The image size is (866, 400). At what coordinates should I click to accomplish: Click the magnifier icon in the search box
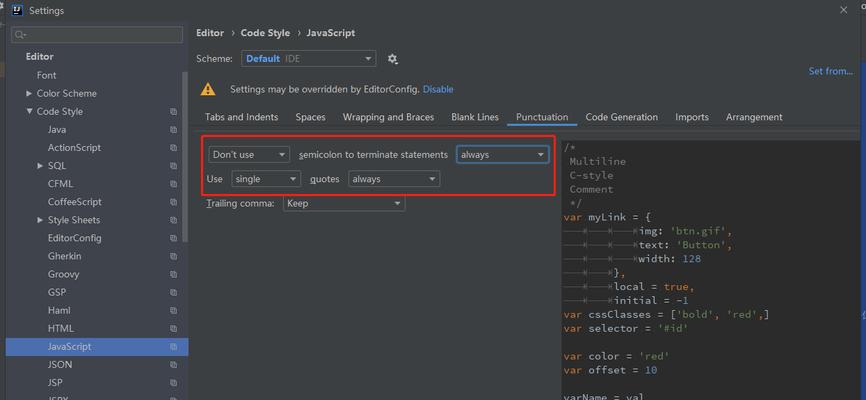tap(20, 35)
